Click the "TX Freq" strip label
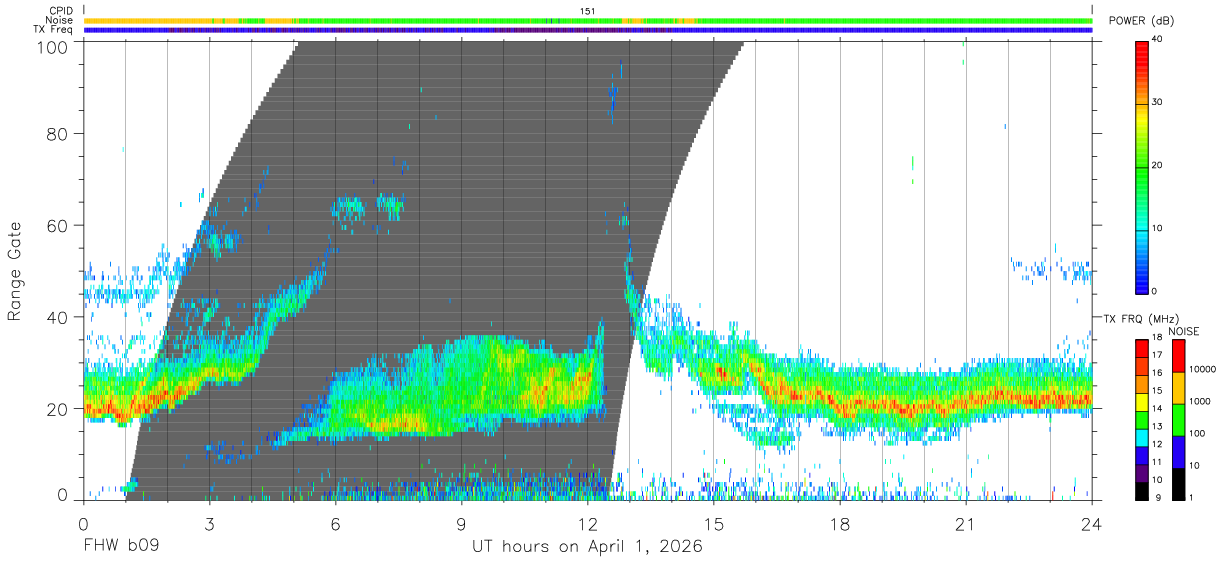 click(53, 29)
